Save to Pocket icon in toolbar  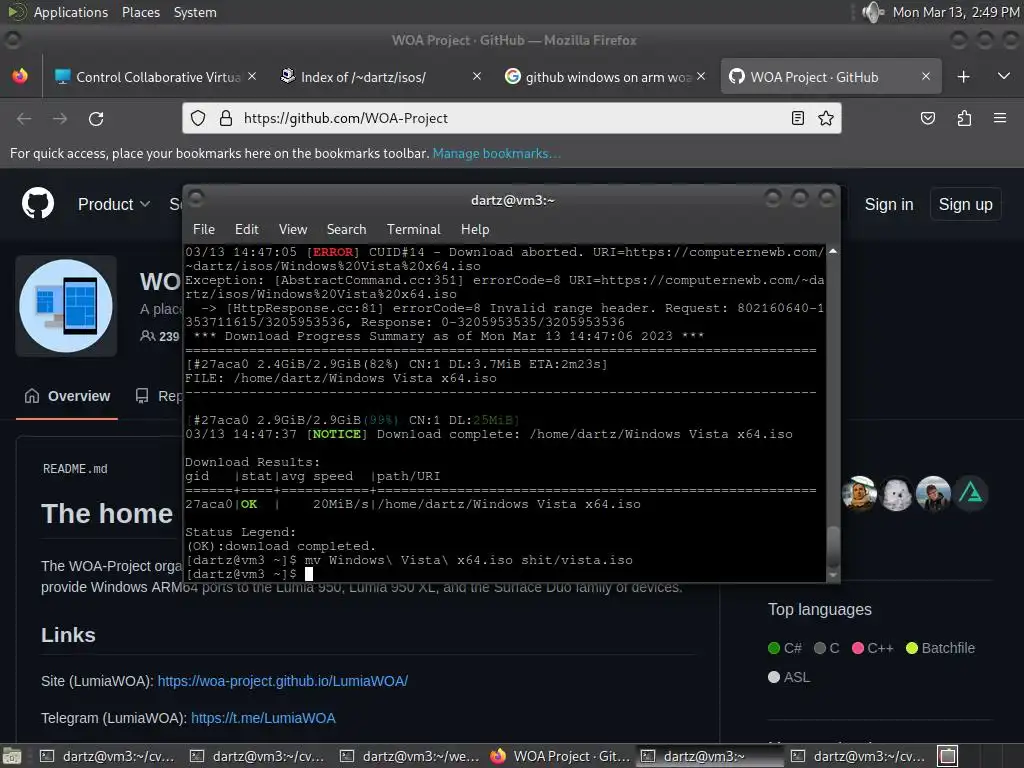click(x=927, y=118)
